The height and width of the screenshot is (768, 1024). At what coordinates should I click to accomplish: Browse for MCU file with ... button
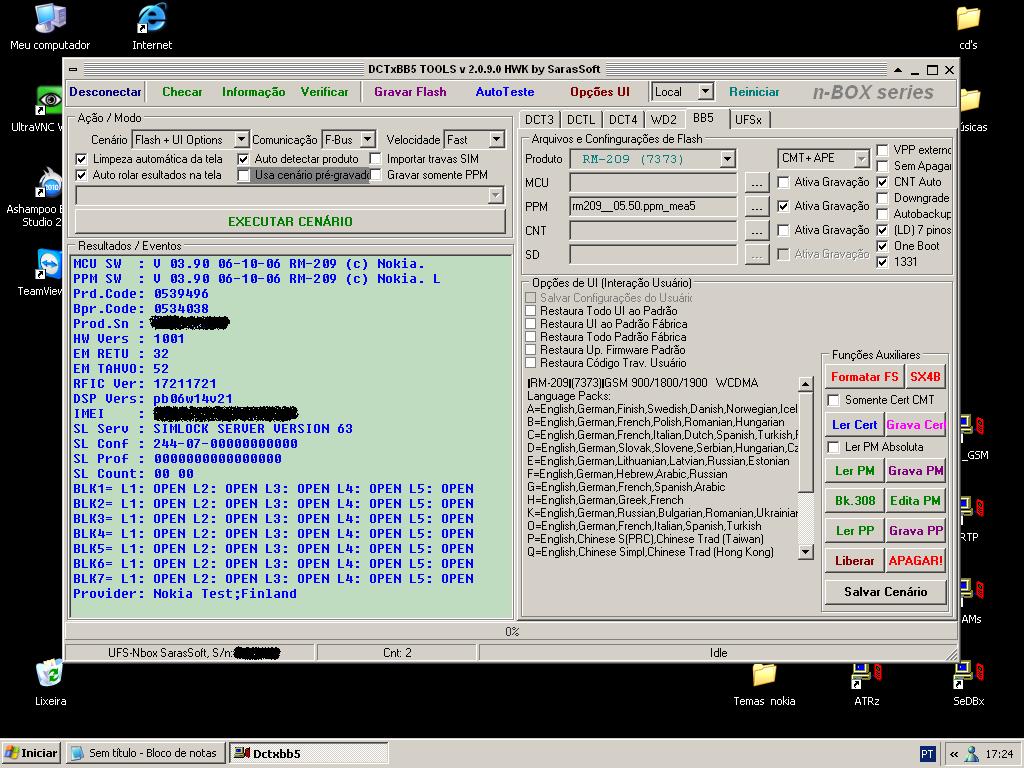(x=756, y=183)
